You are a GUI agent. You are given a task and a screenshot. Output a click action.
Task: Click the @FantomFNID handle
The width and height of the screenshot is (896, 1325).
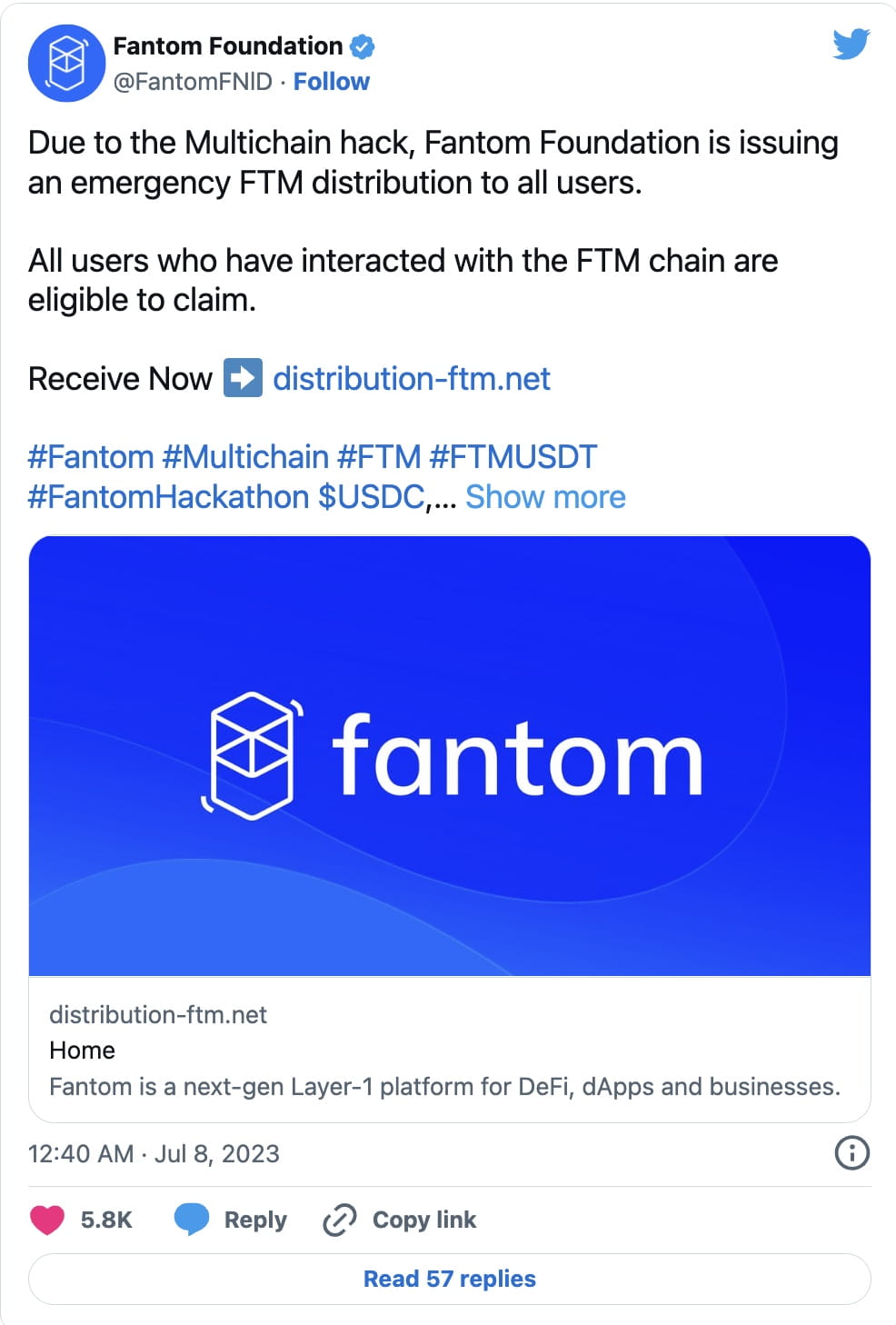coord(194,81)
